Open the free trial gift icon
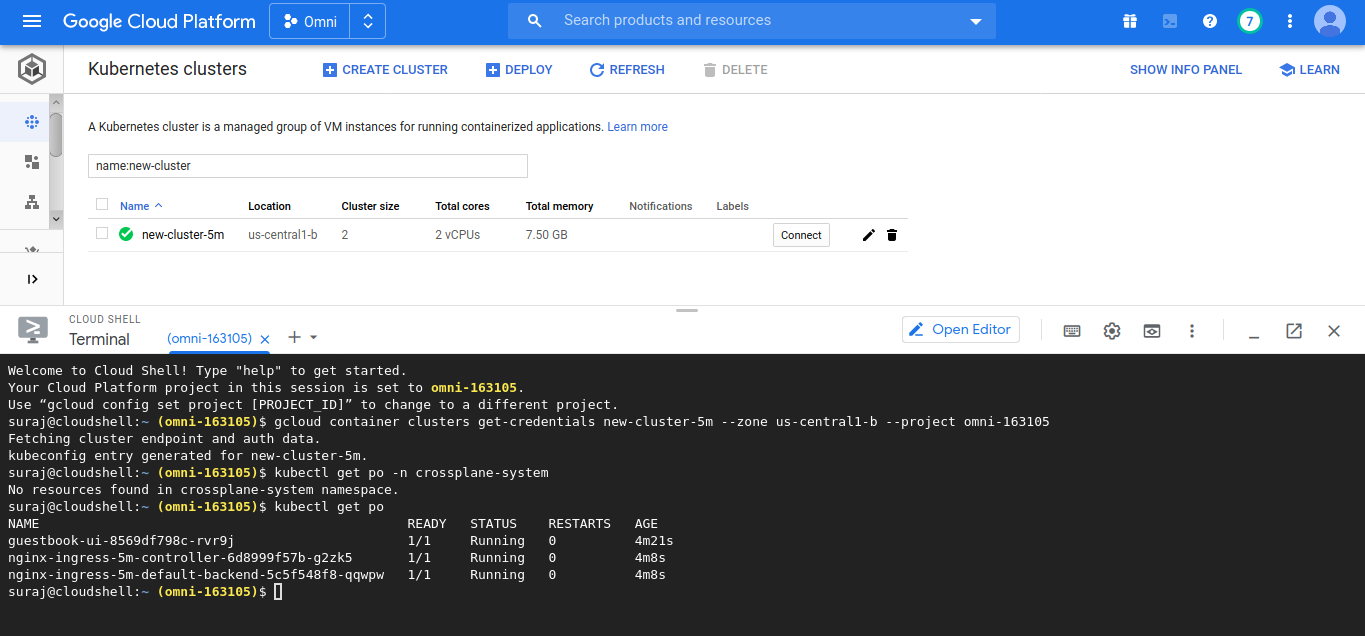The width and height of the screenshot is (1365, 636). pos(1130,21)
